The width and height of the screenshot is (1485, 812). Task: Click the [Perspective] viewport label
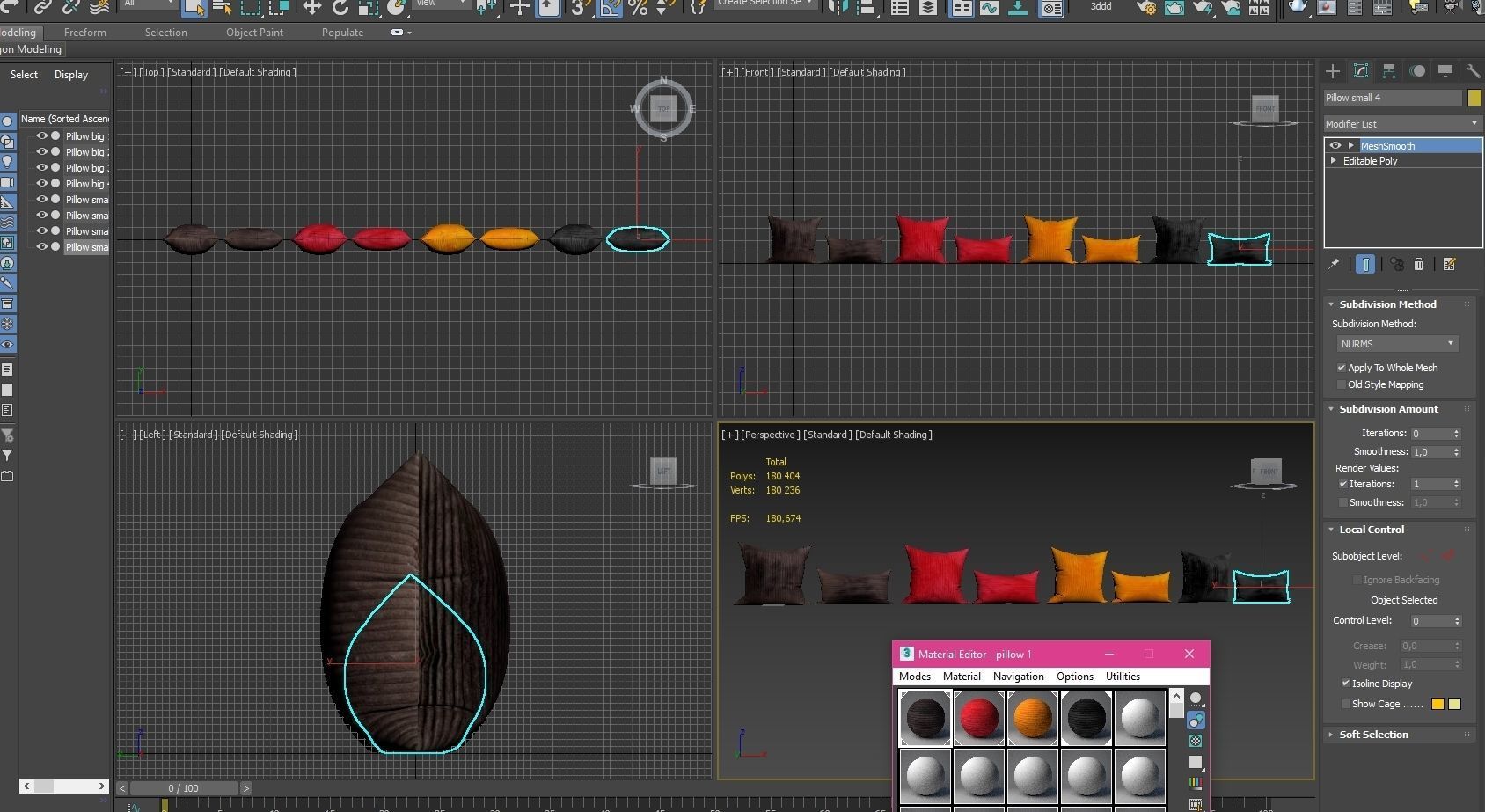coord(770,435)
